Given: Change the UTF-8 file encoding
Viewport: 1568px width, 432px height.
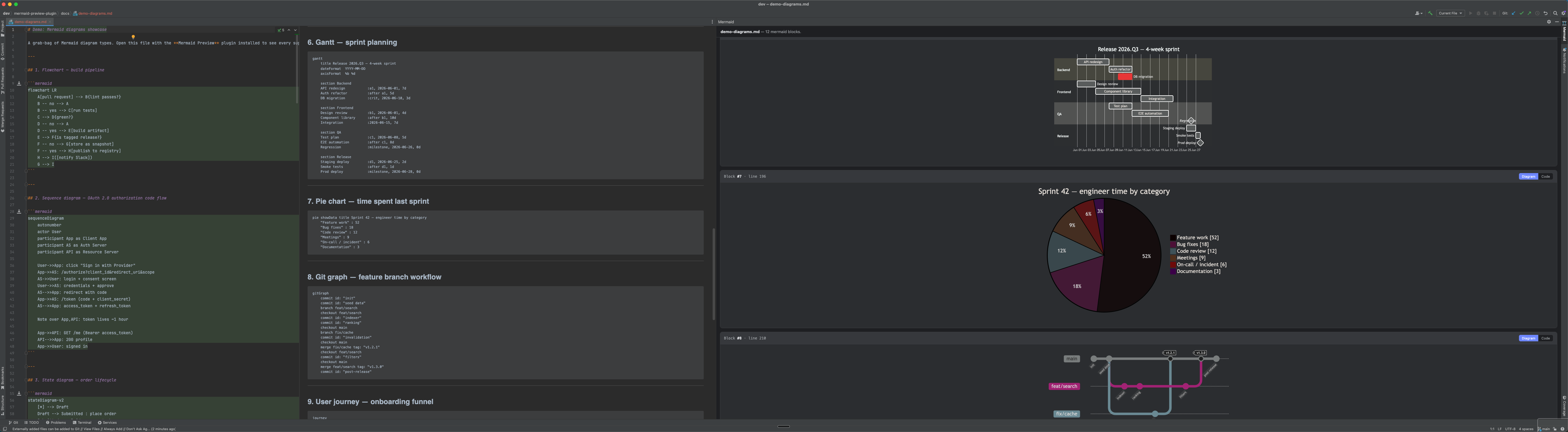Looking at the screenshot, I should pos(1511,429).
